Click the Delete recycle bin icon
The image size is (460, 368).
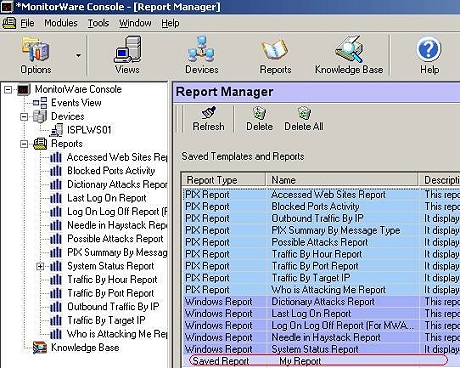pyautogui.click(x=259, y=113)
